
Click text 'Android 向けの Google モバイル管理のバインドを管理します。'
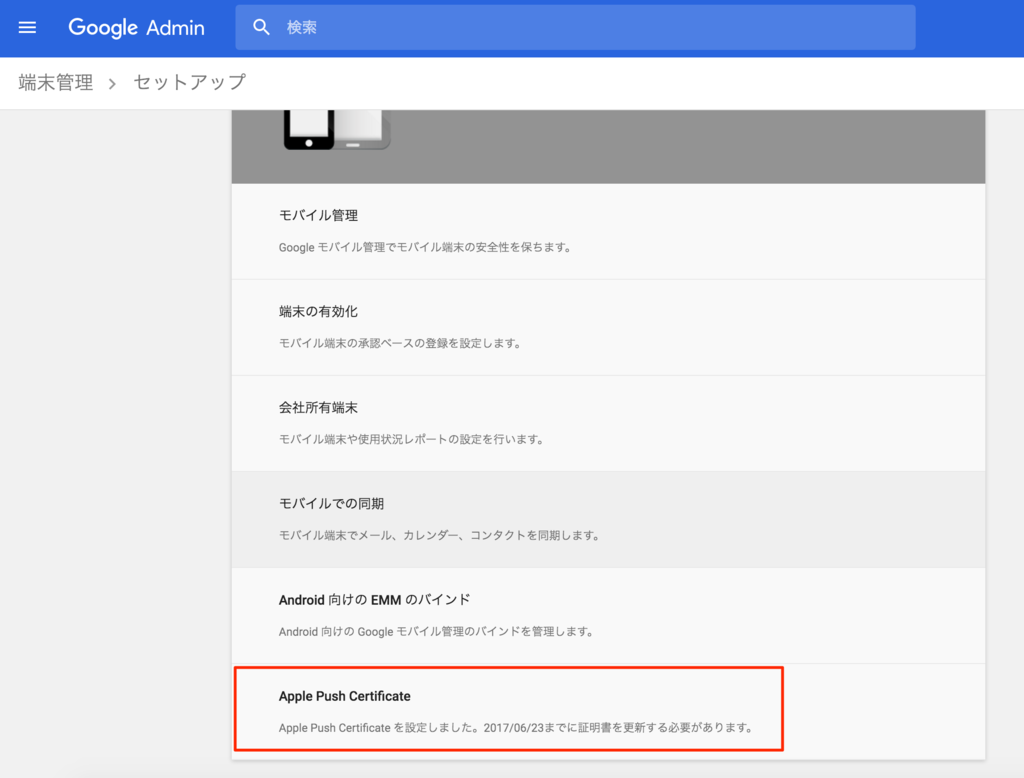(436, 632)
